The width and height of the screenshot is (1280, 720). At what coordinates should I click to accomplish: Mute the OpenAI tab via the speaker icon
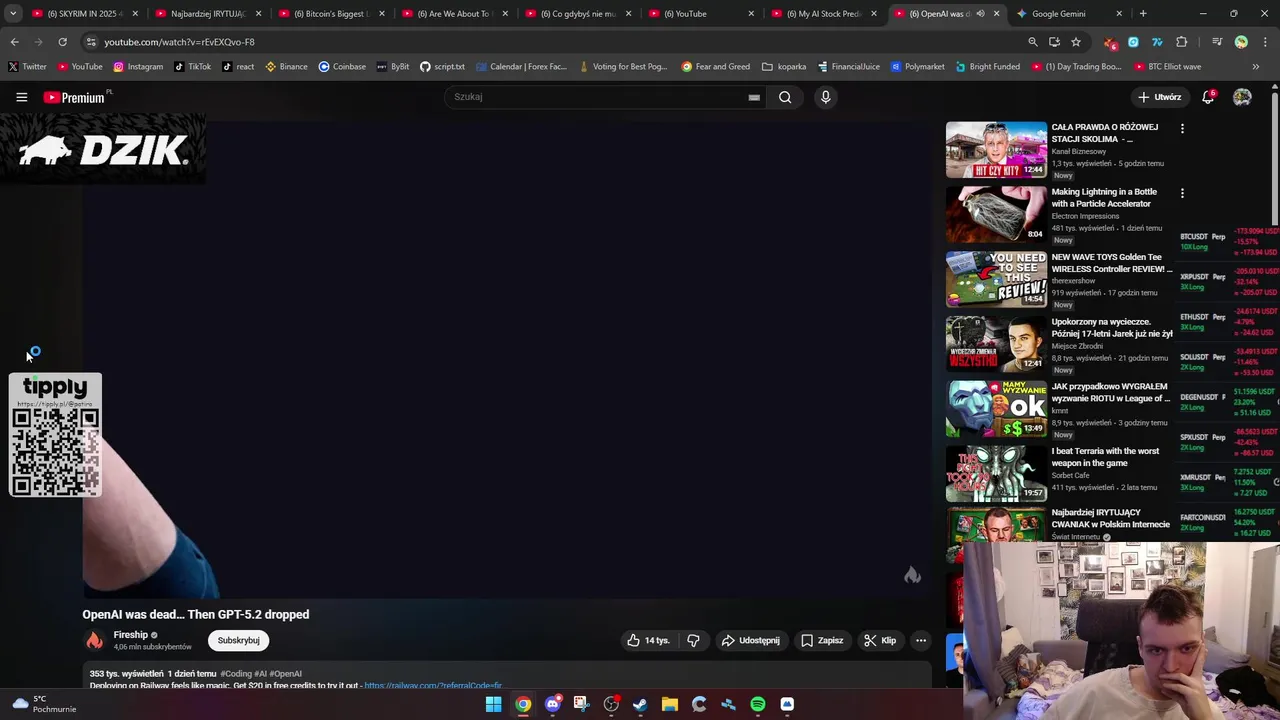[x=980, y=14]
